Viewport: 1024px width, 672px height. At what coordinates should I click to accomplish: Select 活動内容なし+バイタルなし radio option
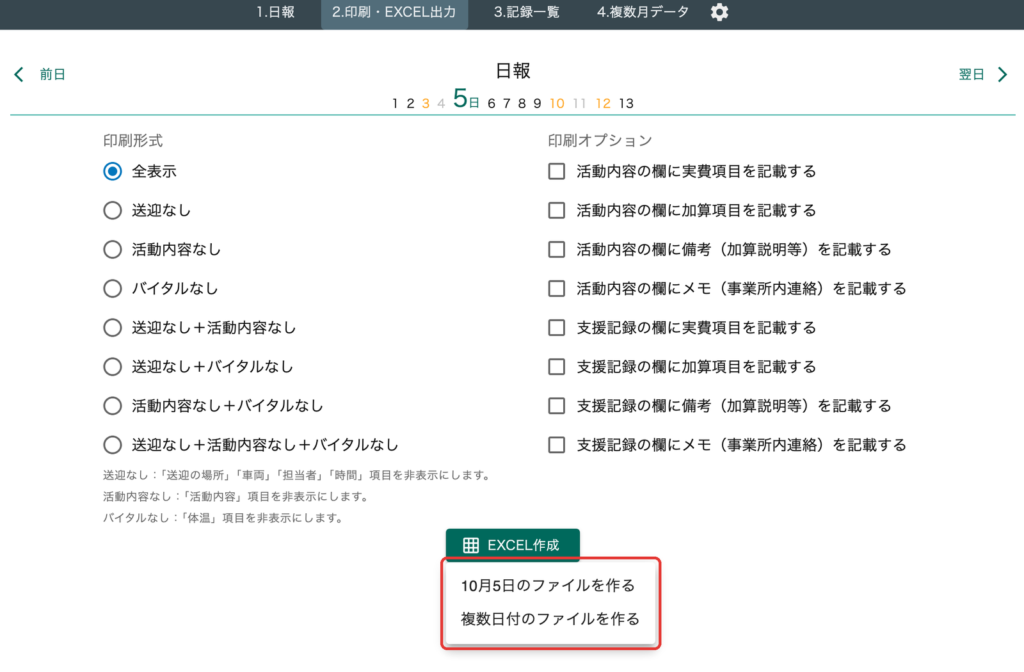pyautogui.click(x=112, y=406)
